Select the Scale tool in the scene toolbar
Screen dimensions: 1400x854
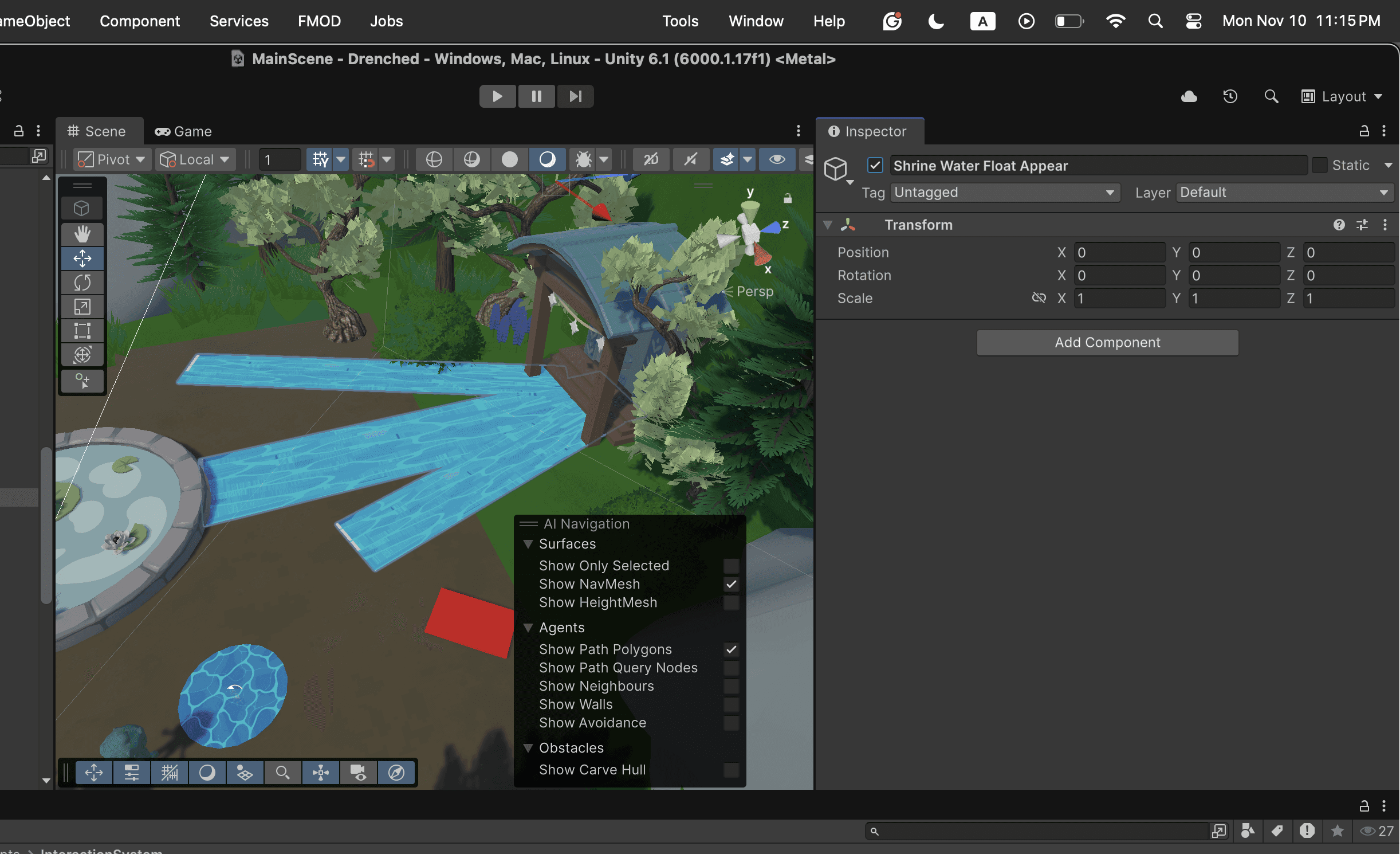[82, 307]
